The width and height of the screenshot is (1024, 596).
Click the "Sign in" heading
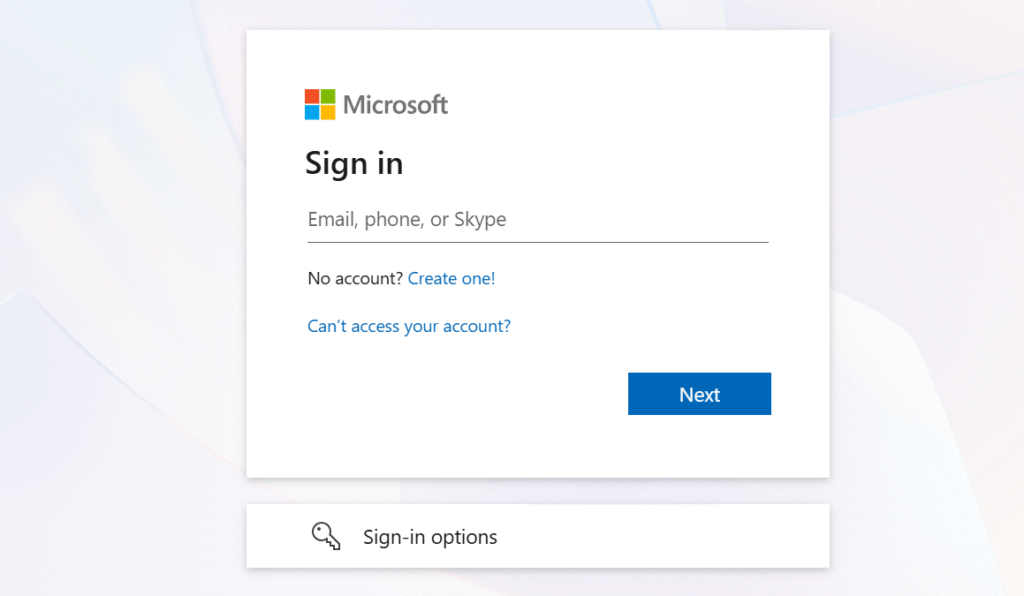pyautogui.click(x=354, y=162)
